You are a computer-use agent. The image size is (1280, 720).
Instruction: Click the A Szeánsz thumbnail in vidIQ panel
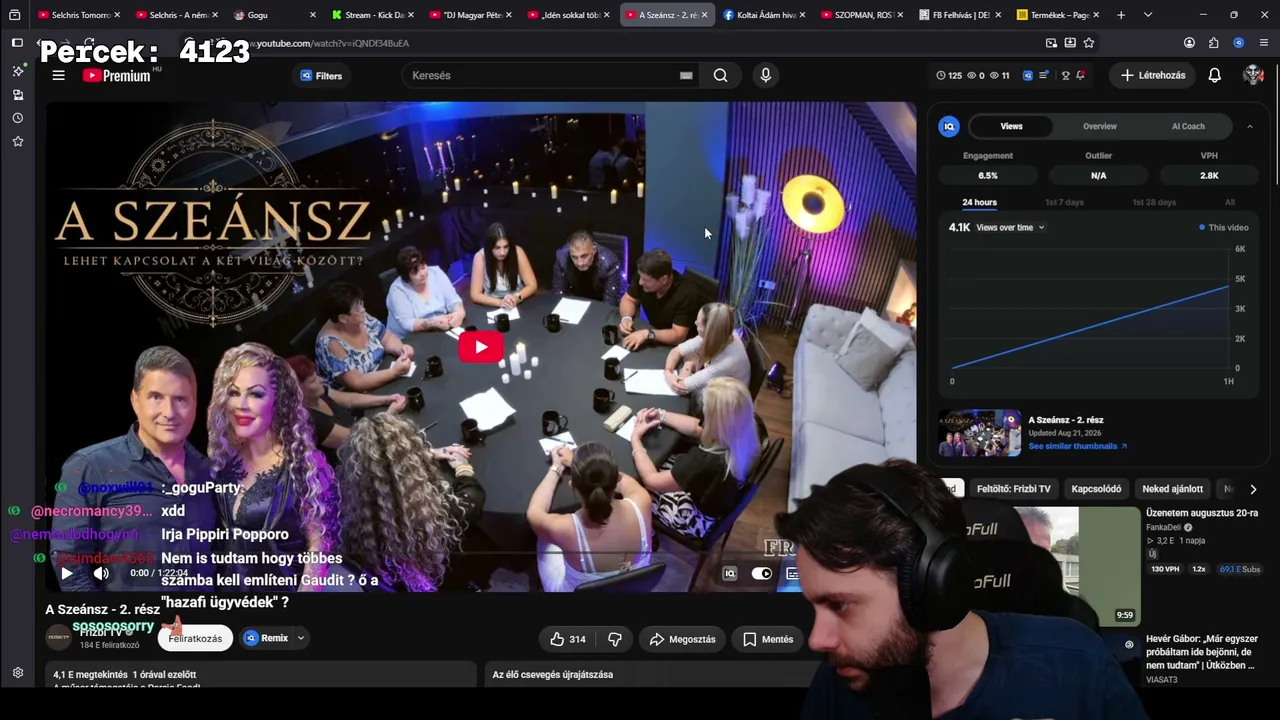(979, 432)
